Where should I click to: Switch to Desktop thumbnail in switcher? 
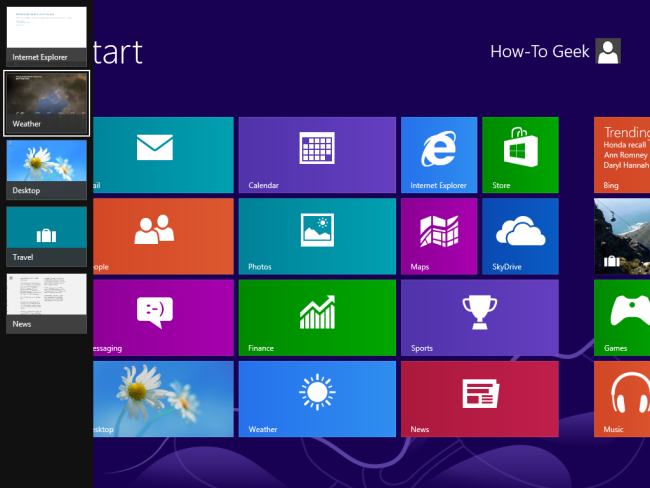[x=46, y=170]
